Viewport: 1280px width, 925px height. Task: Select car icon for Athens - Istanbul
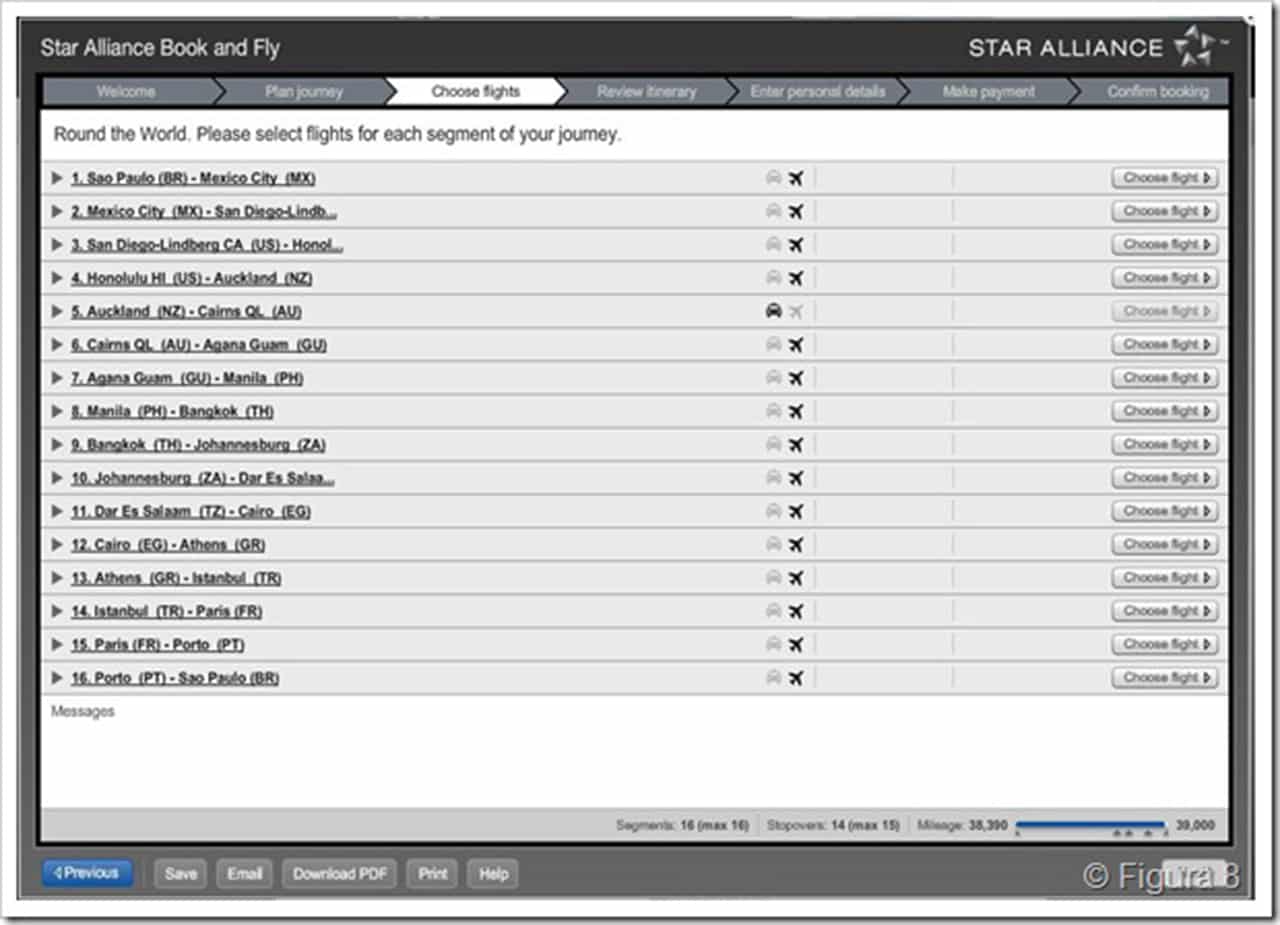click(x=773, y=578)
